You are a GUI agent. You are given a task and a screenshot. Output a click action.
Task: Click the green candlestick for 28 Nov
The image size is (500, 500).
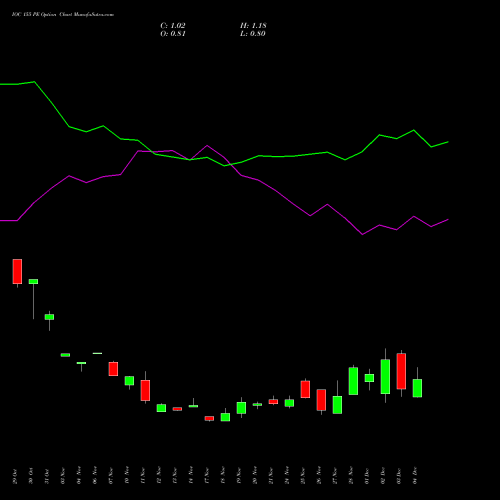pyautogui.click(x=353, y=381)
